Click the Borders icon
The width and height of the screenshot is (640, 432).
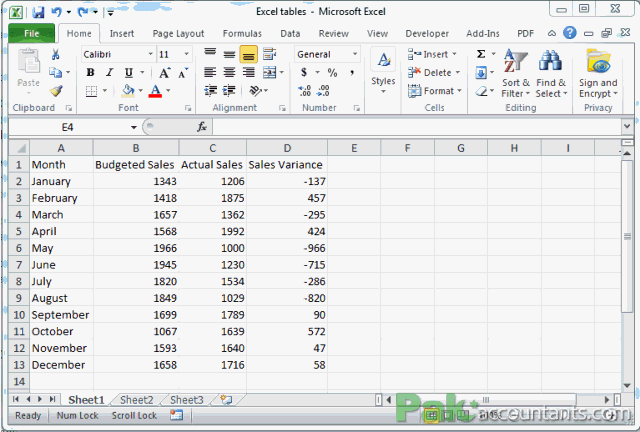91,91
